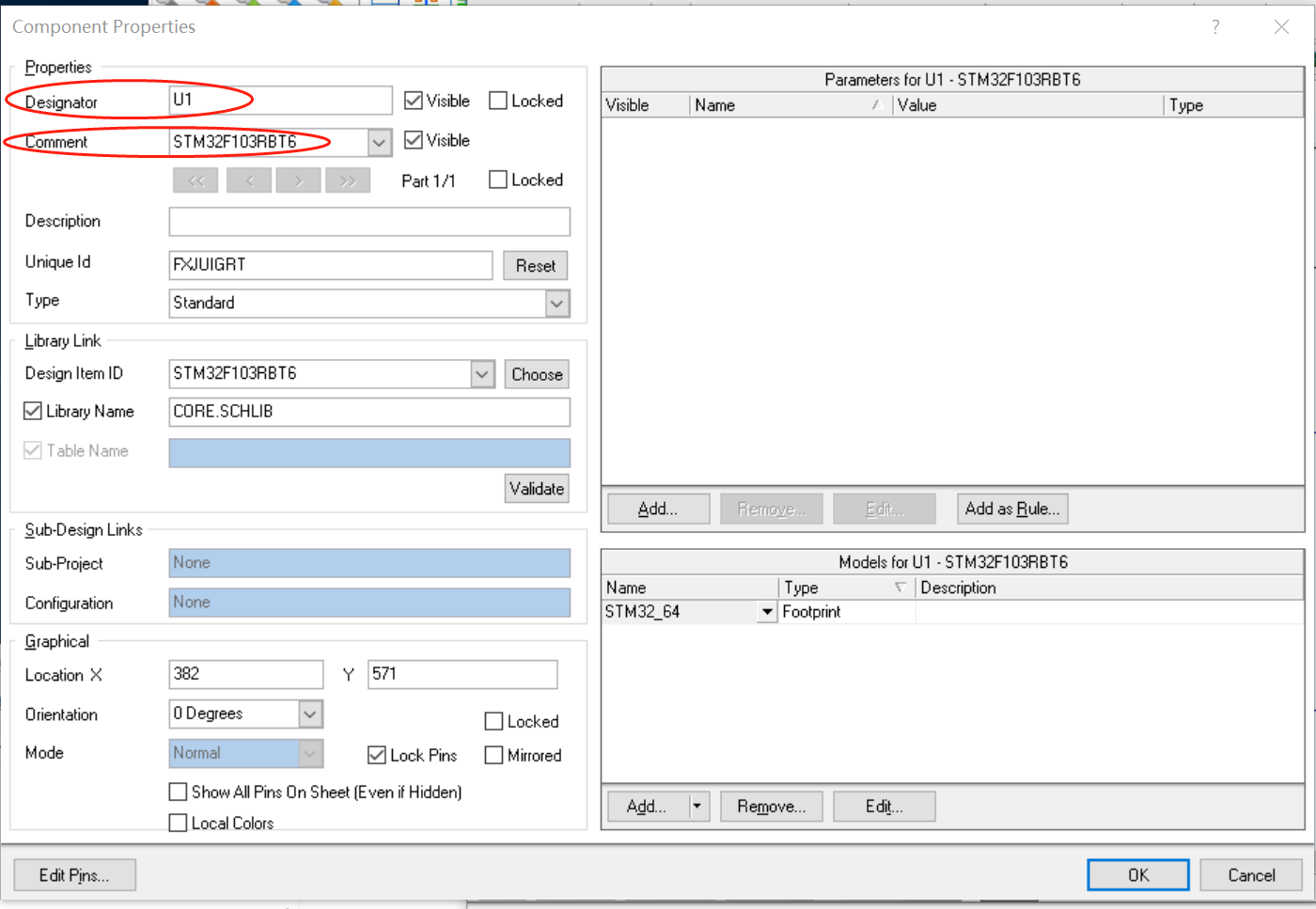This screenshot has width=1316, height=909.
Task: Click the OK button
Action: click(x=1138, y=875)
